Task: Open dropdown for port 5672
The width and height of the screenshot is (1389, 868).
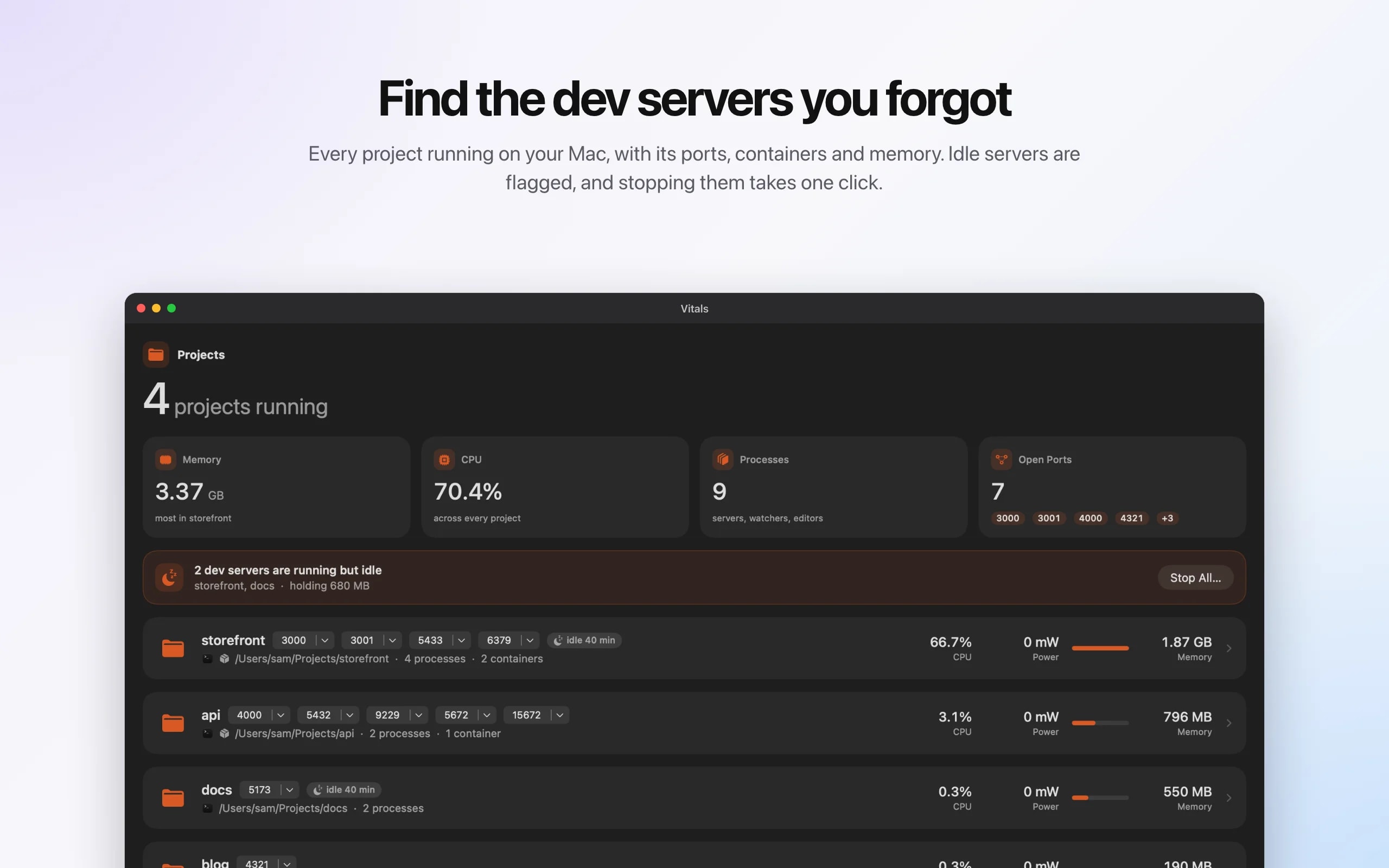Action: point(487,714)
